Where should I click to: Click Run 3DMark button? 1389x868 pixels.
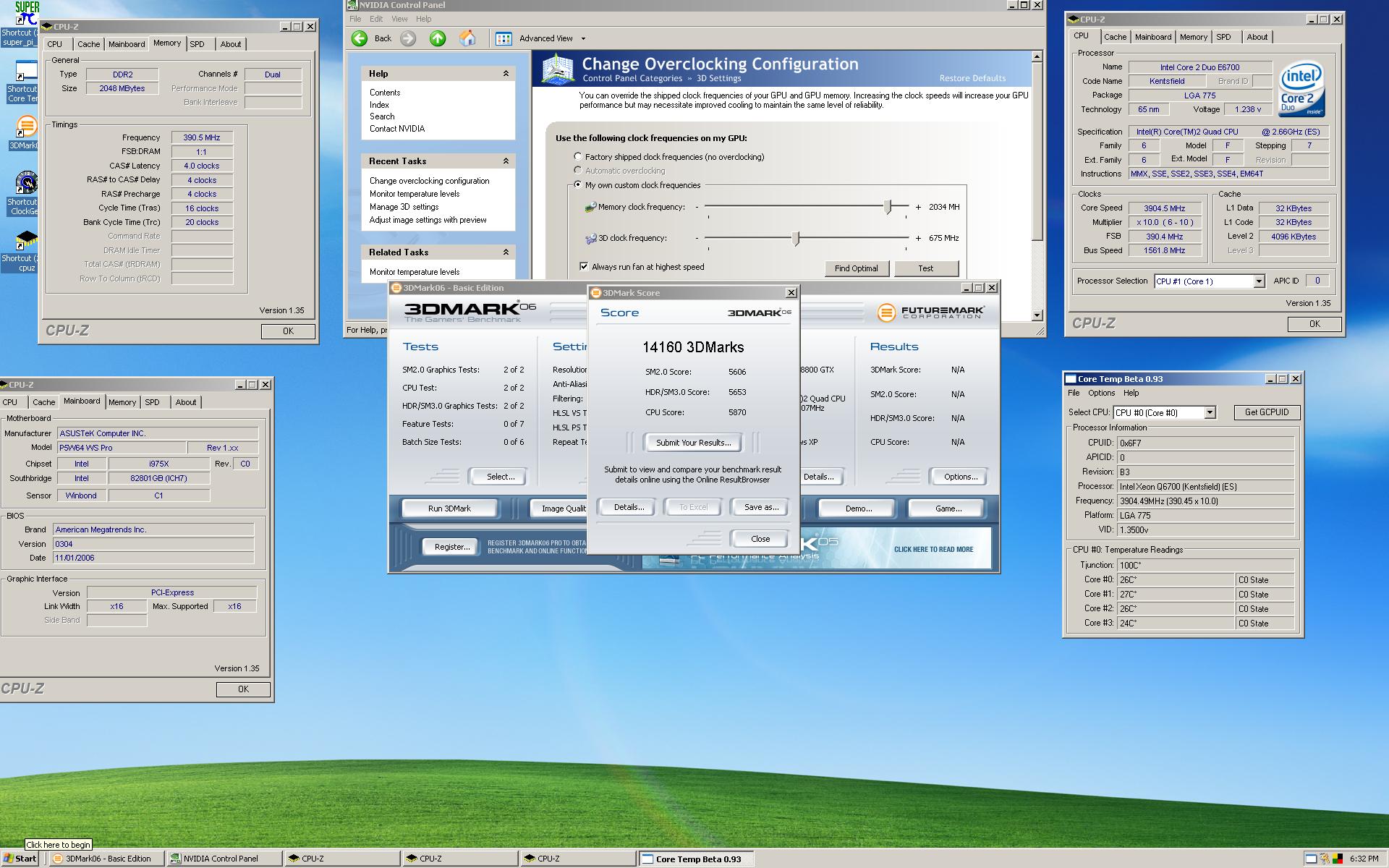pos(449,509)
